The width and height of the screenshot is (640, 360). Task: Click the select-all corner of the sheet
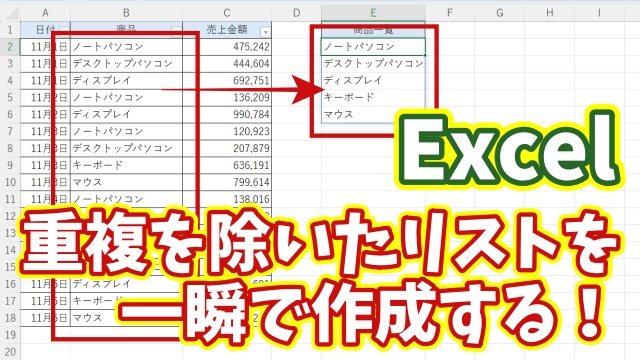pyautogui.click(x=10, y=13)
